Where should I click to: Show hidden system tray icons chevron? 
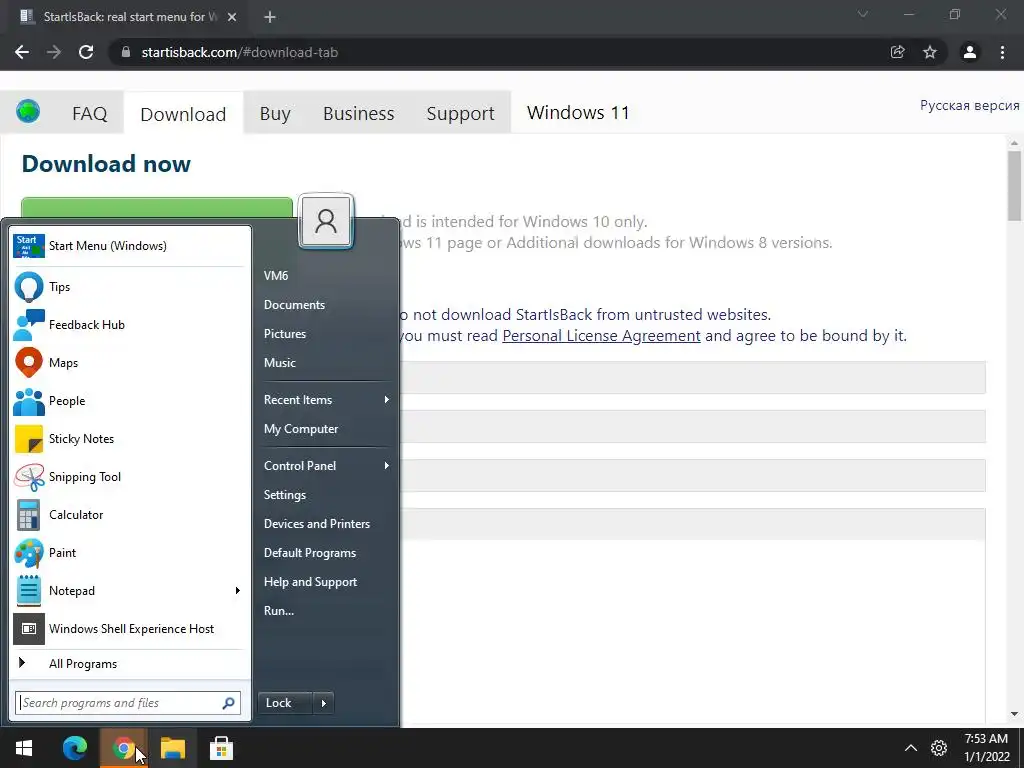pyautogui.click(x=910, y=748)
